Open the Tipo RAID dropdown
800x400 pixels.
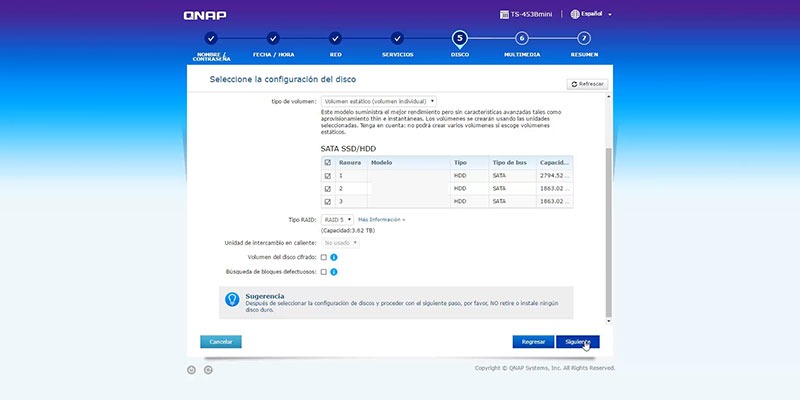(337, 219)
